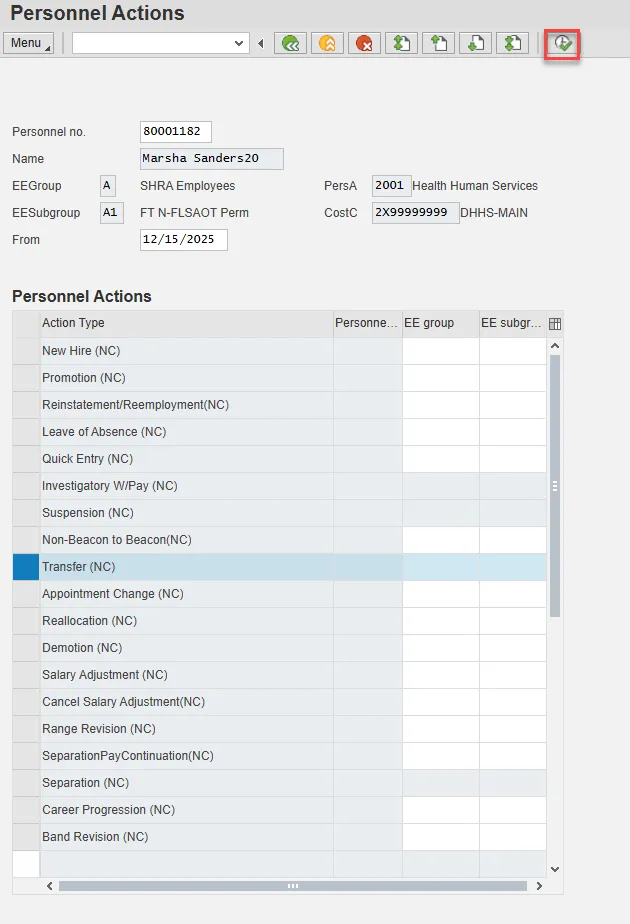Open the Menu button
This screenshot has width=630, height=924.
pyautogui.click(x=30, y=43)
